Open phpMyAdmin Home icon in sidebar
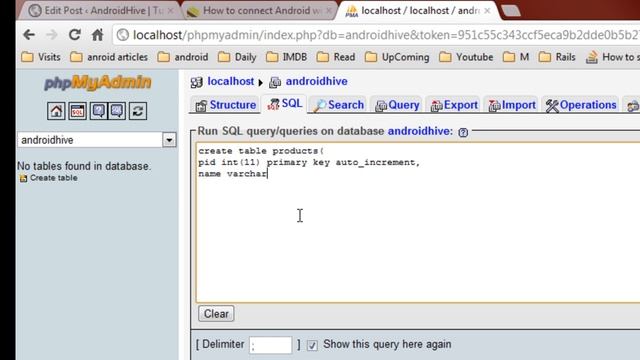Viewport: 640px width, 360px height. point(56,111)
